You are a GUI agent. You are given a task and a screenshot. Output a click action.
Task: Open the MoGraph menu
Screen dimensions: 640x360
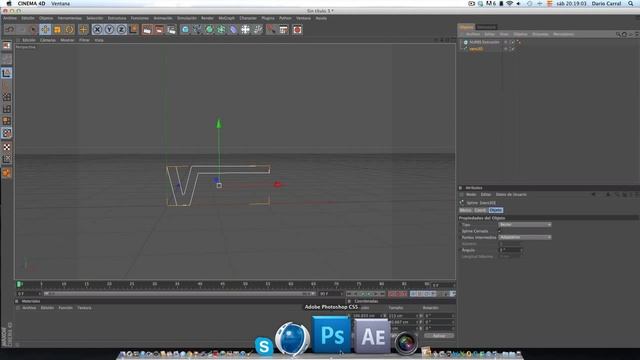coord(227,18)
